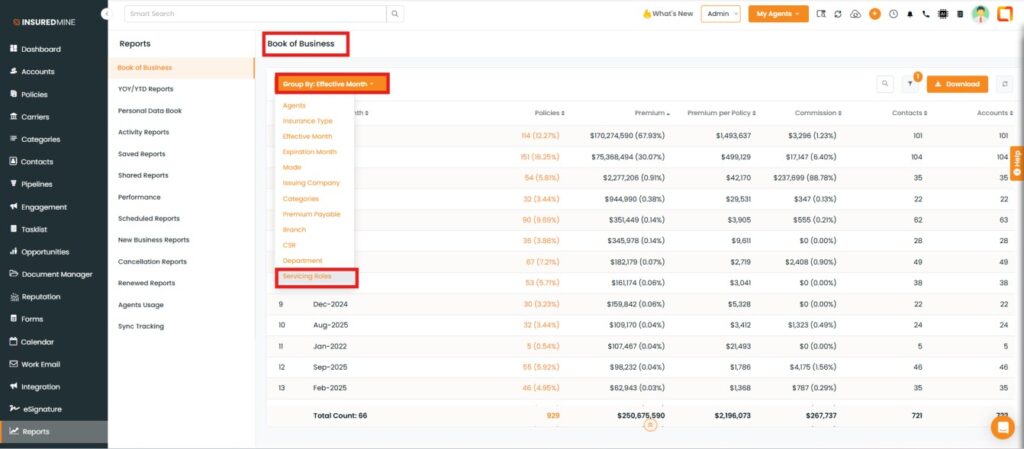Screen dimensions: 1024x449
Task: Click the table search magnifier icon
Action: tap(885, 85)
